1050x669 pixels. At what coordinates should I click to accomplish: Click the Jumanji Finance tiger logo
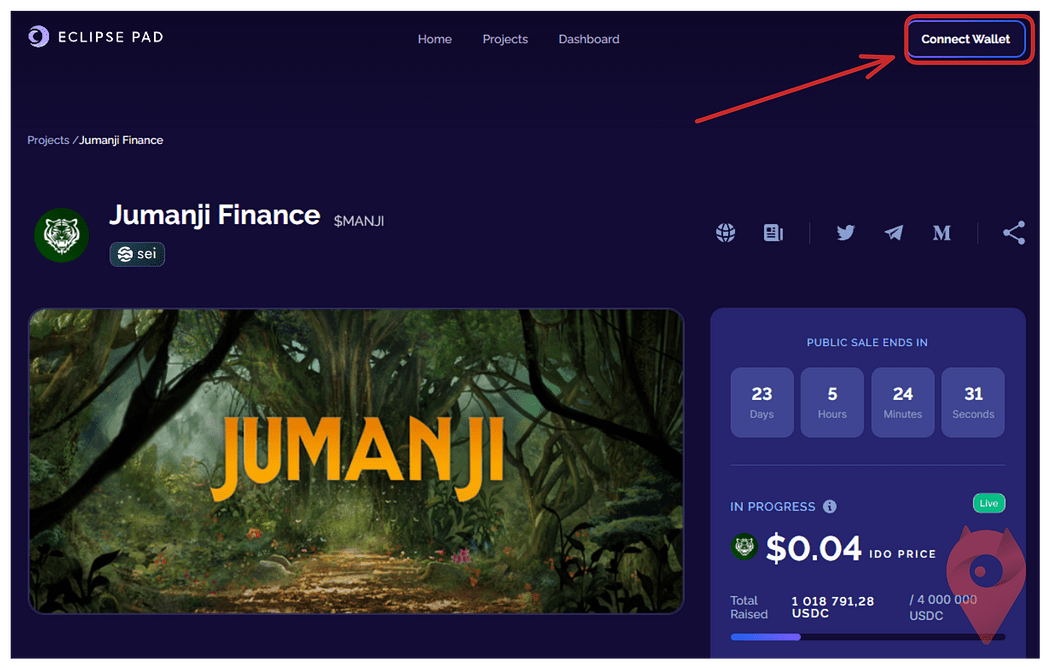click(x=62, y=234)
